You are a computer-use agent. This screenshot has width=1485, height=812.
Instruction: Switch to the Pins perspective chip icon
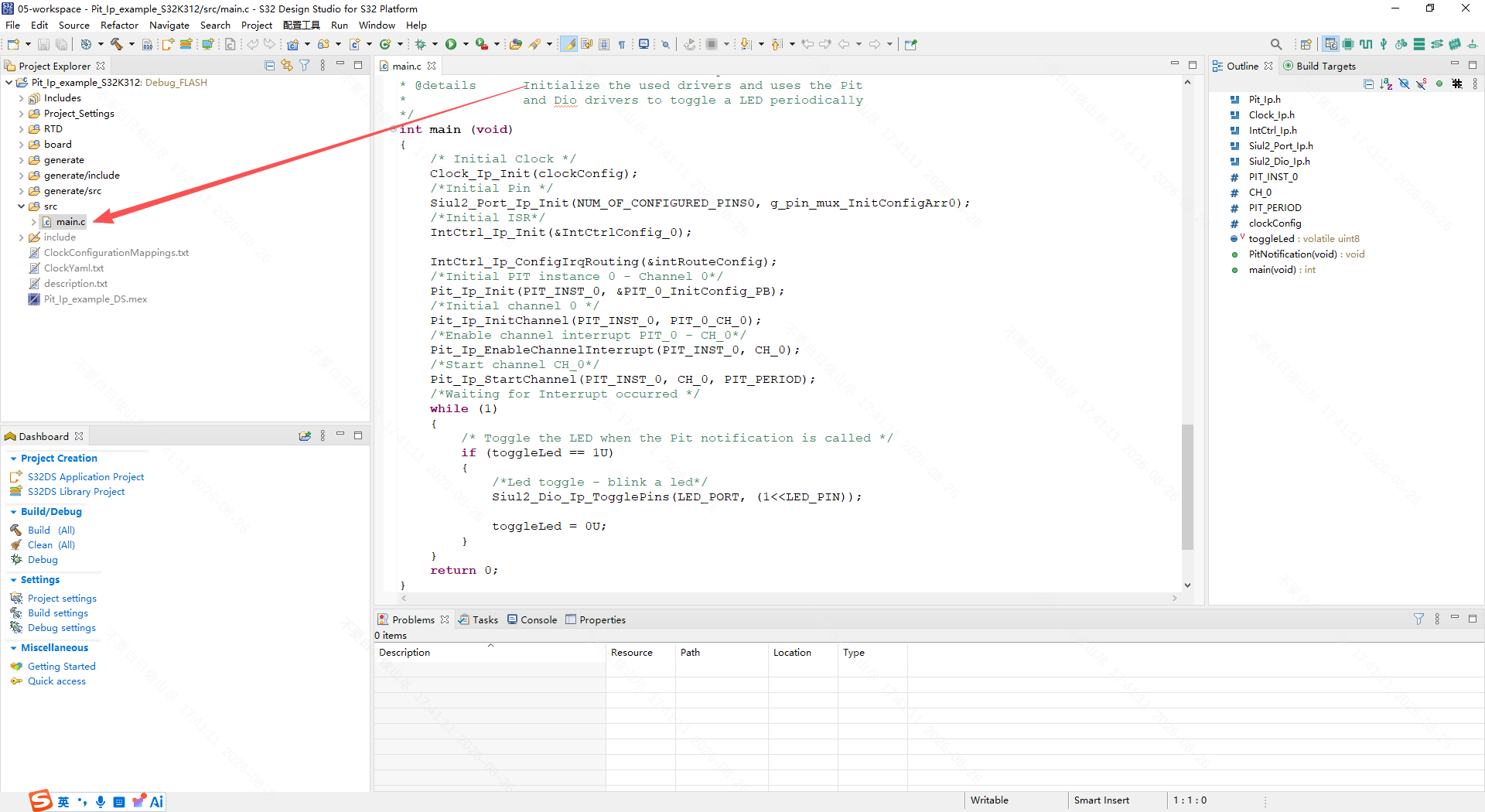(1348, 44)
